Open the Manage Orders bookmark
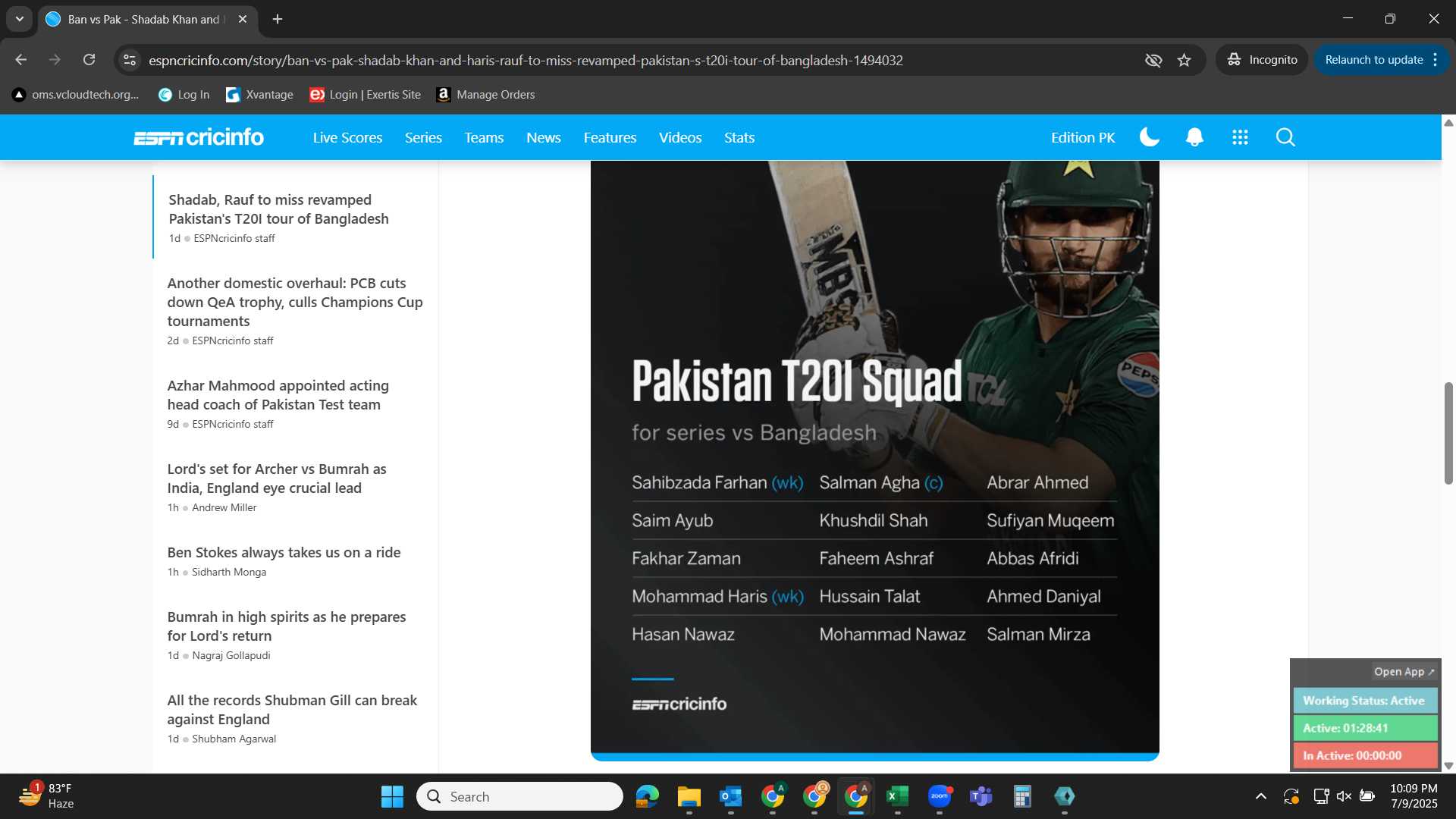The height and width of the screenshot is (819, 1456). pyautogui.click(x=486, y=95)
